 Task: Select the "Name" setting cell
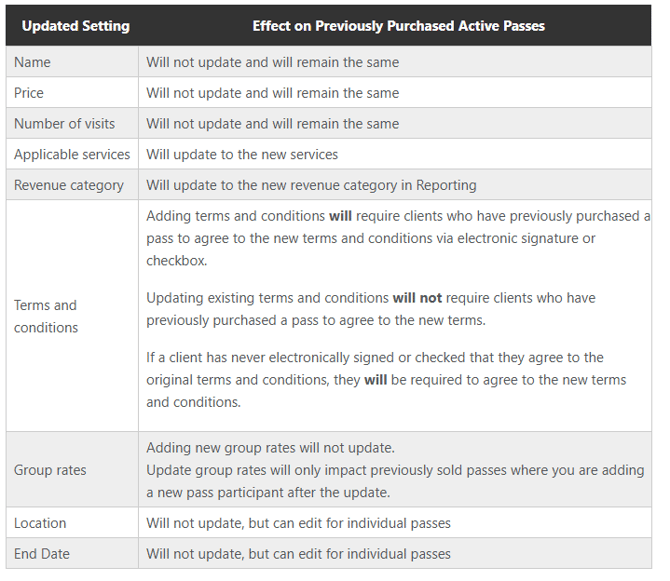coord(32,62)
